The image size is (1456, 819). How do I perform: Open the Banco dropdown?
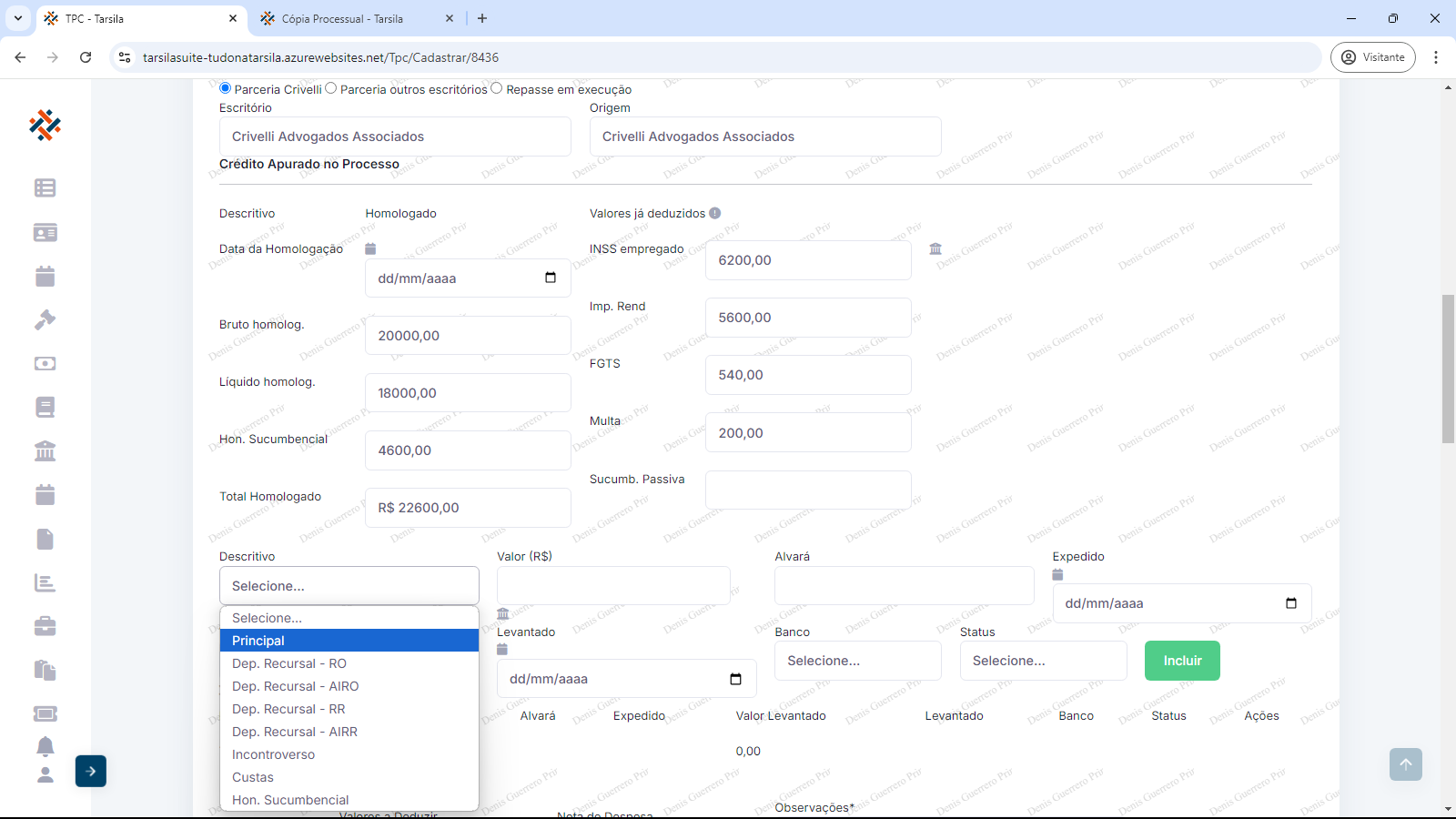click(857, 661)
